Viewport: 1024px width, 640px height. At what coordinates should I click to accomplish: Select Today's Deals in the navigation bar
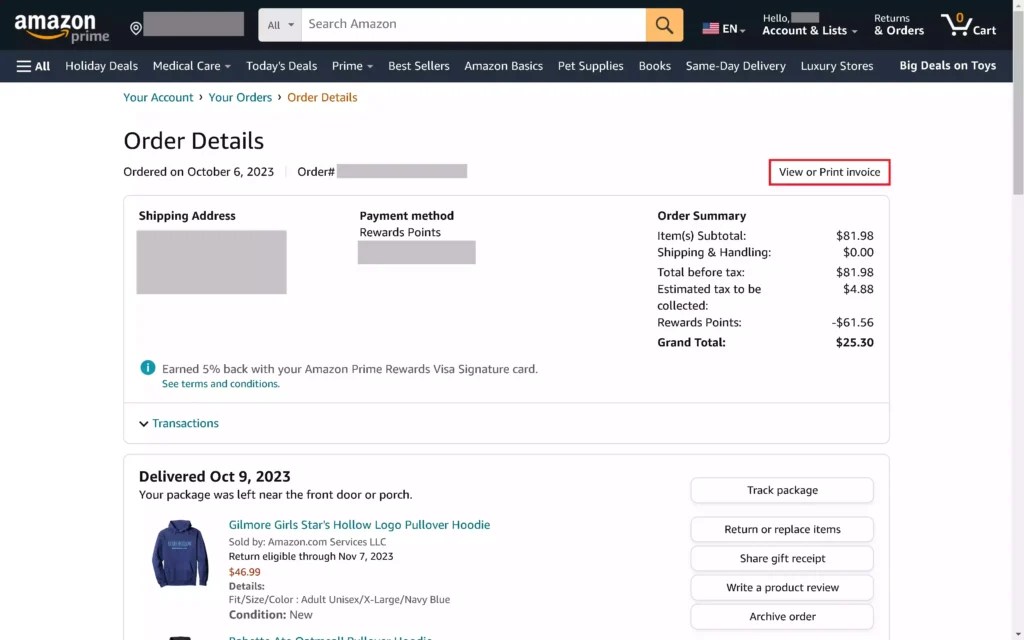point(281,66)
